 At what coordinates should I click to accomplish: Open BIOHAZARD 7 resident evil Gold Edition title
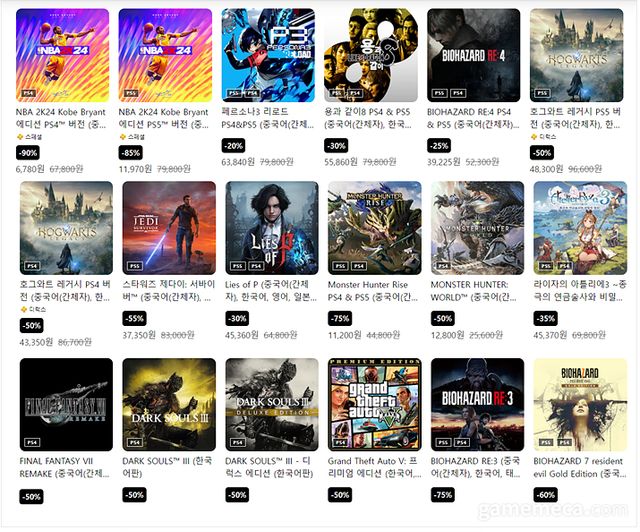(578, 467)
